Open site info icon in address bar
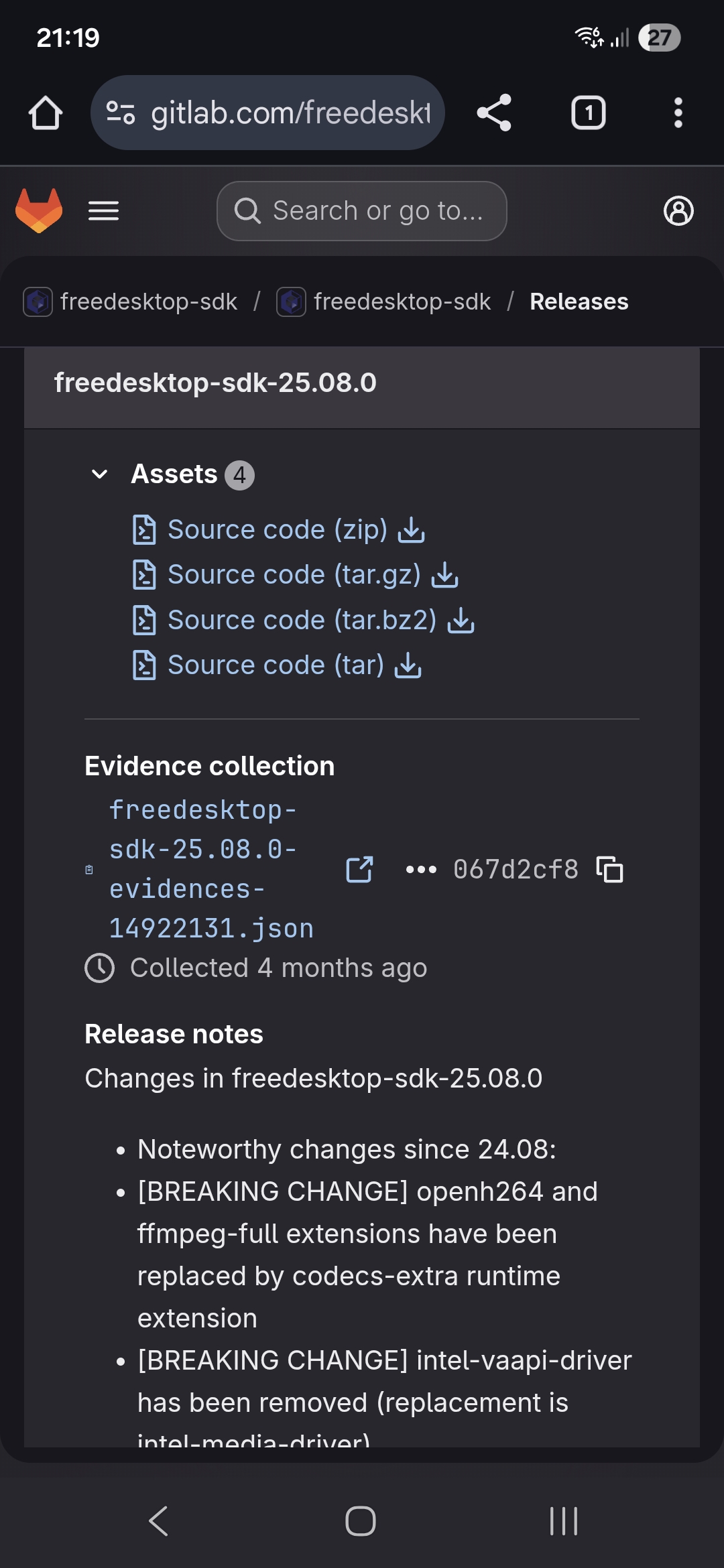 click(121, 113)
